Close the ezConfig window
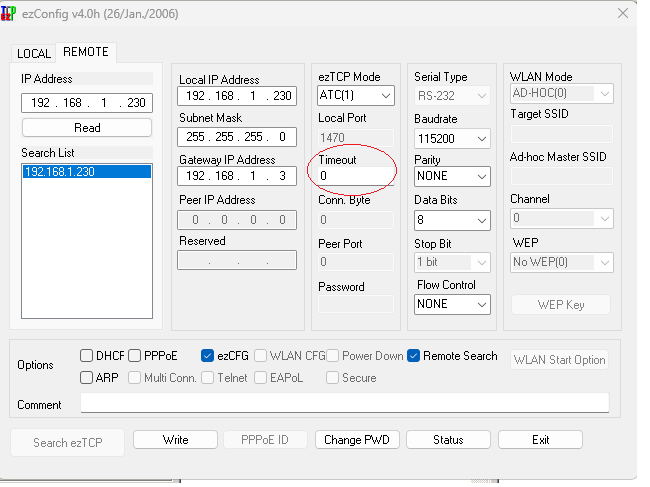The height and width of the screenshot is (487, 650). (x=623, y=13)
